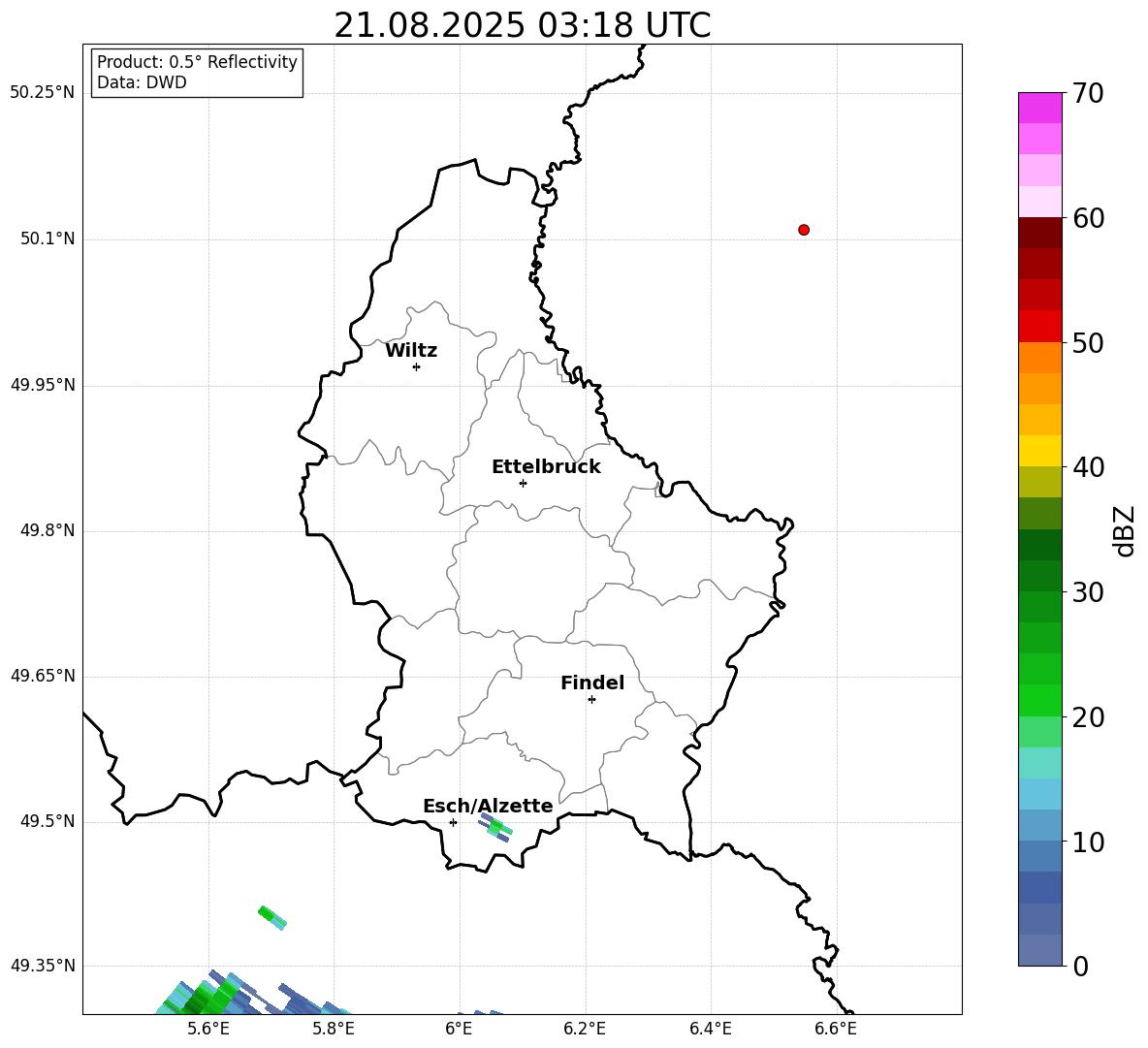Click the Findel station cross marker
The width and height of the screenshot is (1148, 1048).
click(x=591, y=700)
